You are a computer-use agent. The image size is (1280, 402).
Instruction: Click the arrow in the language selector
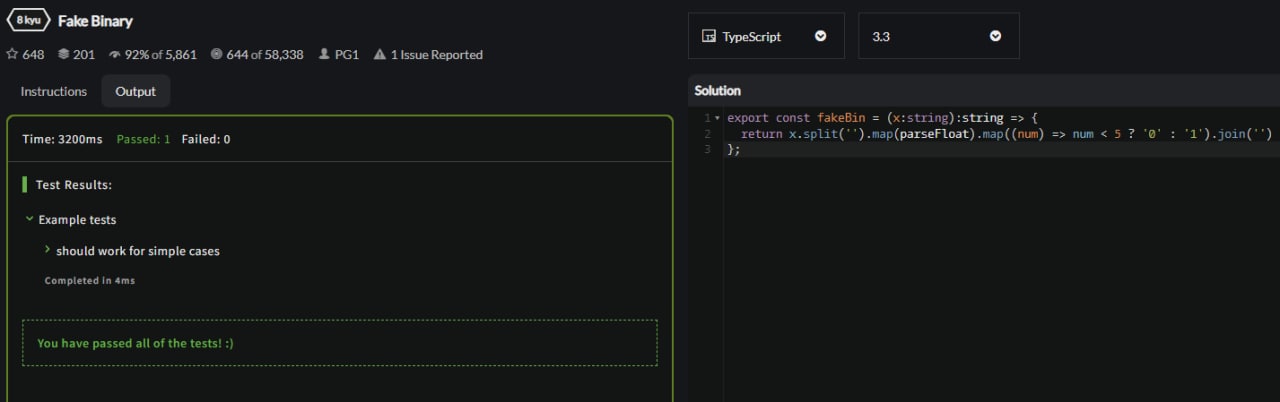821,36
